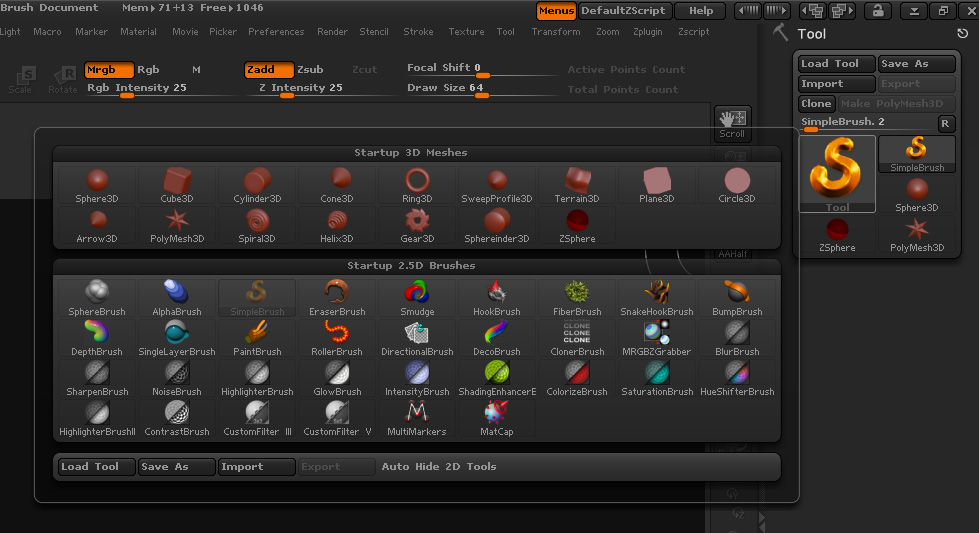
Task: Choose the AlphaBrush
Action: coord(177,299)
